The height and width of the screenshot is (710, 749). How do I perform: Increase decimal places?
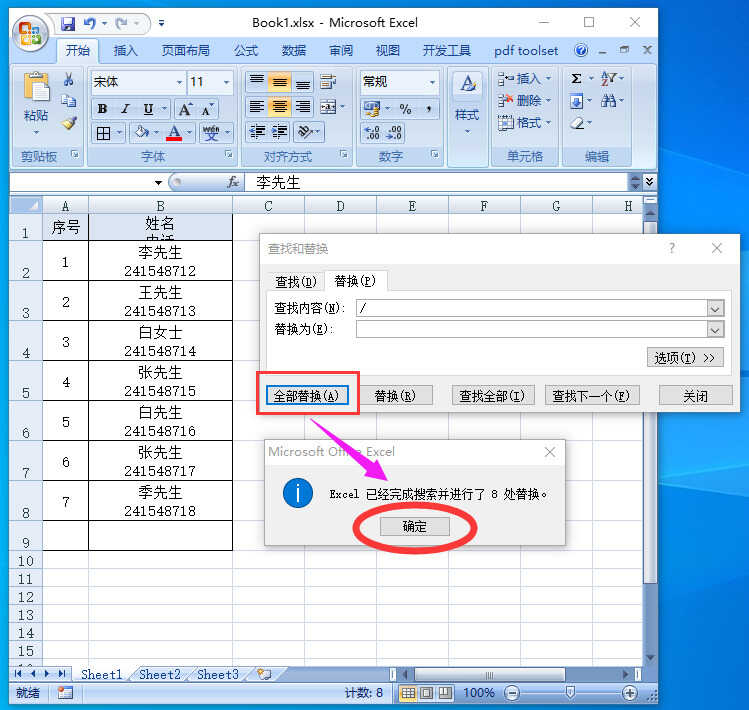click(372, 133)
